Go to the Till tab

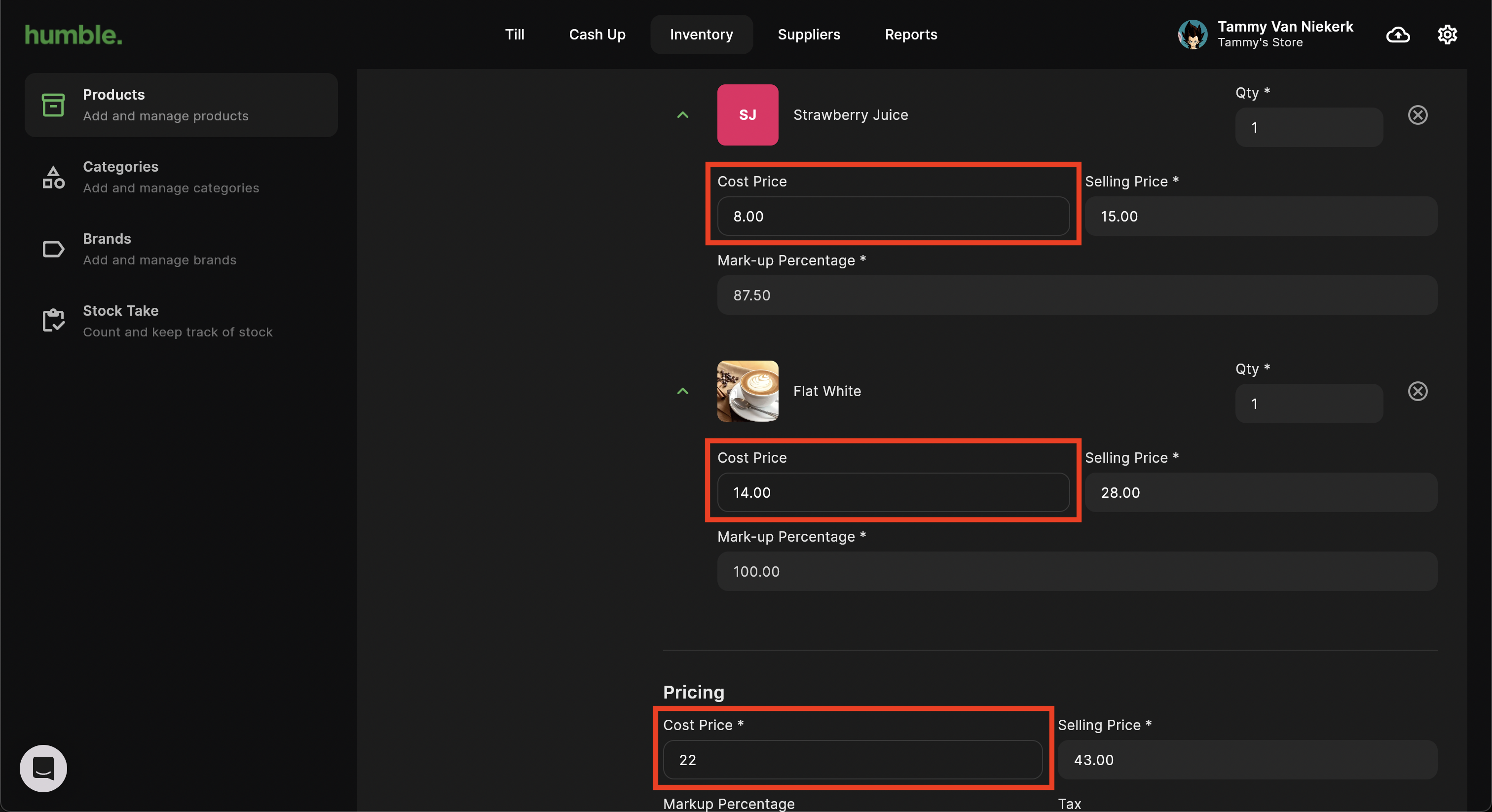514,35
